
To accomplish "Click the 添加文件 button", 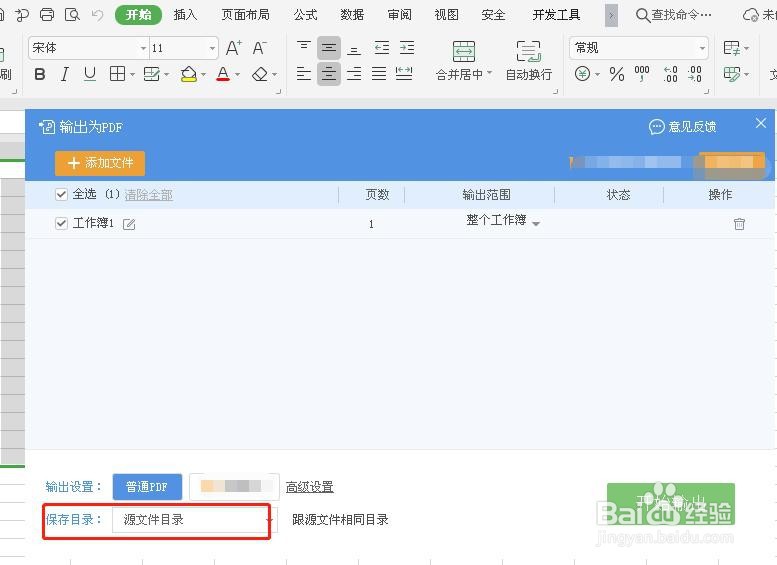I will [100, 163].
